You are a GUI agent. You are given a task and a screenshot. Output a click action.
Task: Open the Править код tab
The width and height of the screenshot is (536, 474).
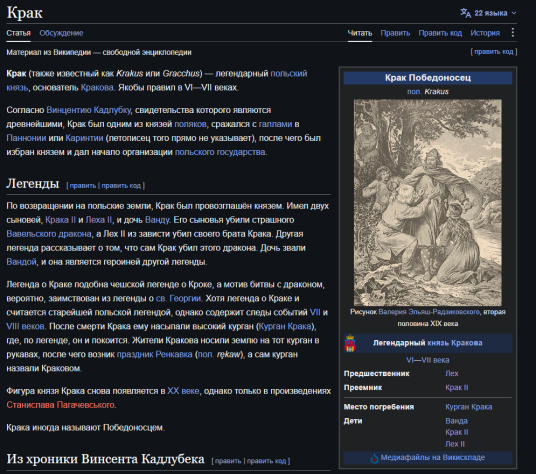pyautogui.click(x=440, y=33)
